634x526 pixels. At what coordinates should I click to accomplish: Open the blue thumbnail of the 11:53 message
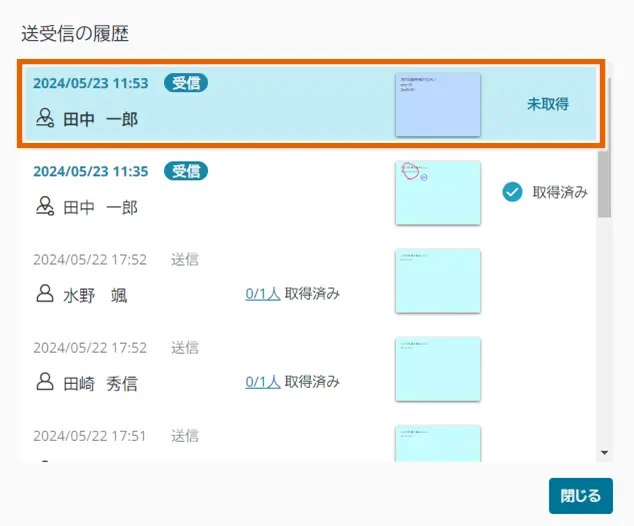(x=438, y=104)
